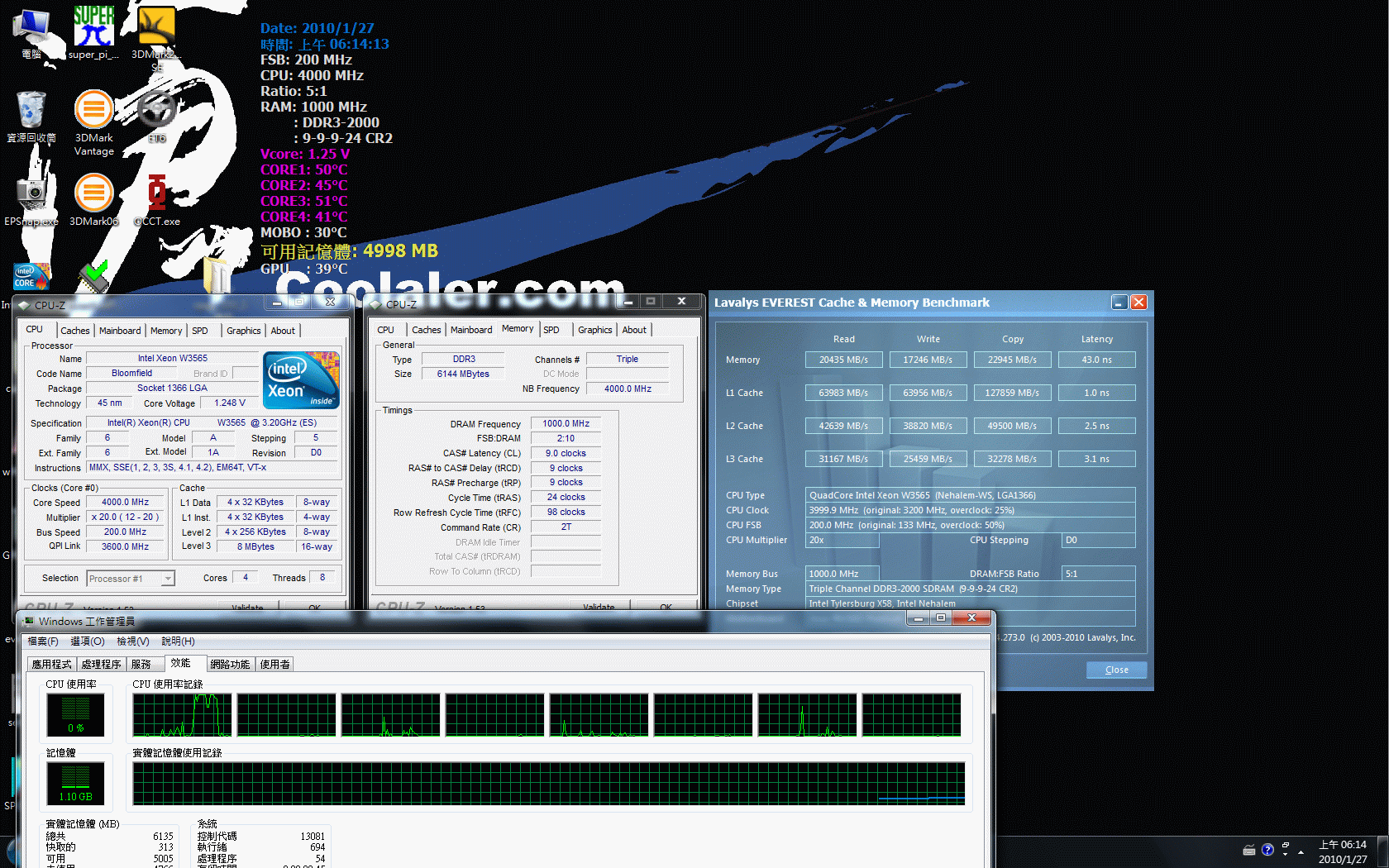Open 選項(O) menu in Task Manager
This screenshot has width=1389, height=868.
coord(87,641)
